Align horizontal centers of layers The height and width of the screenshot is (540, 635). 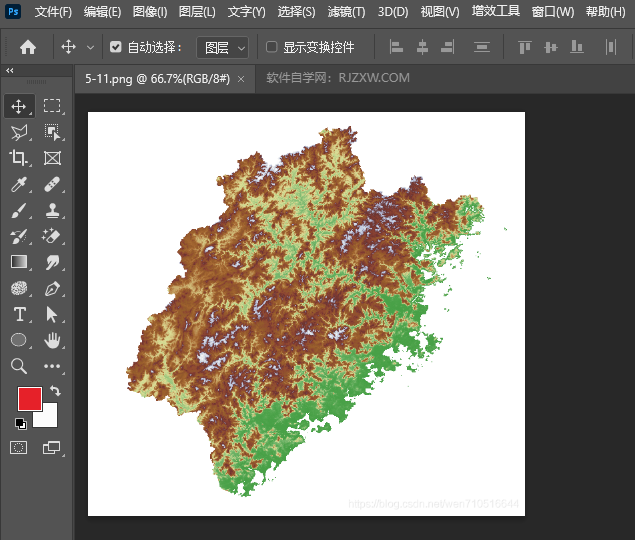coord(422,47)
